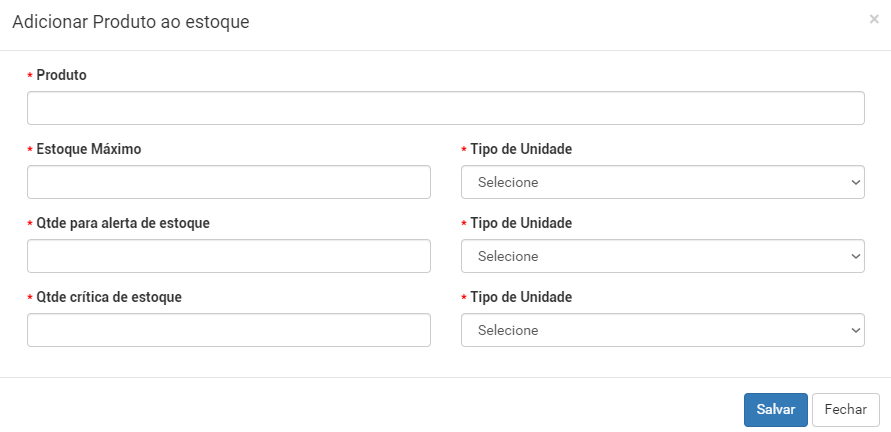Activate the Qtde crítica de estoque input
Viewport: 891px width, 432px height.
[228, 330]
